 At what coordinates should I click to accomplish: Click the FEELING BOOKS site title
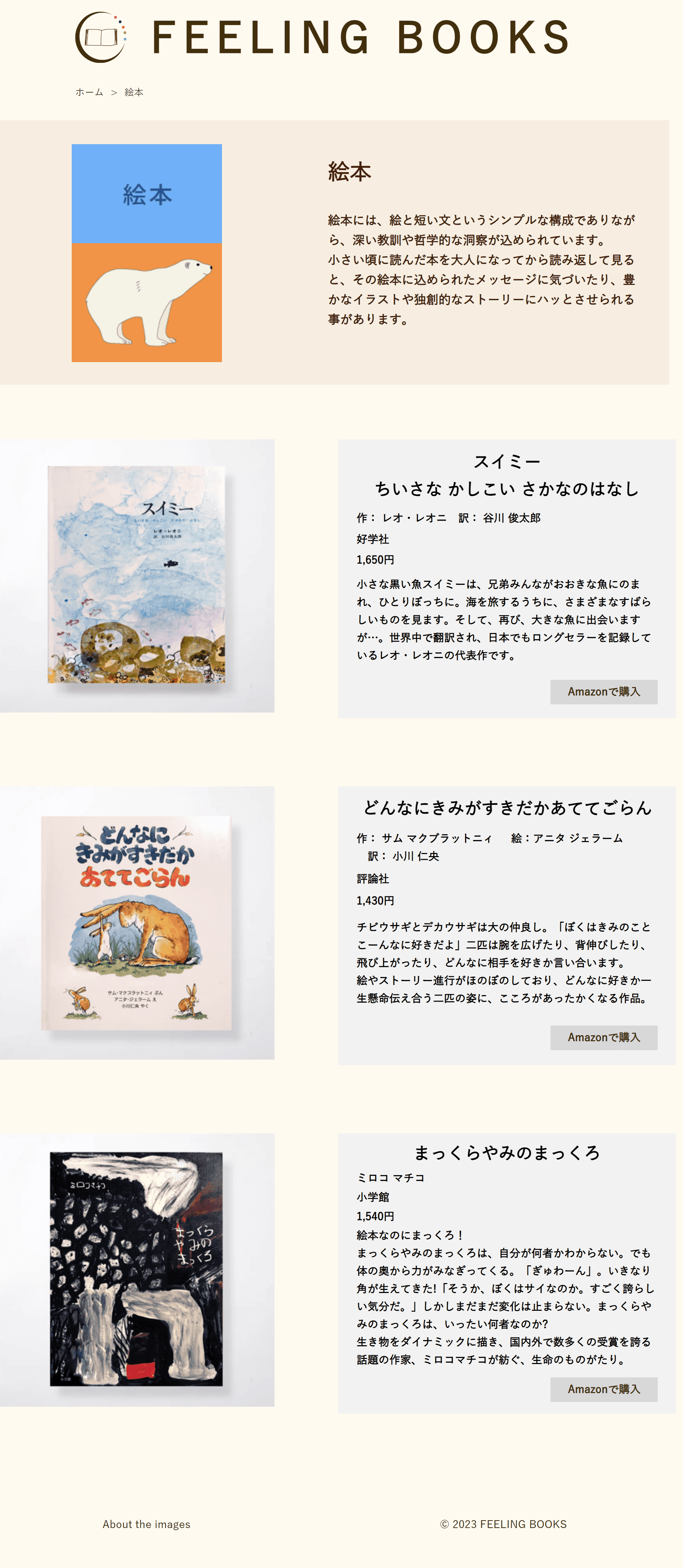361,38
